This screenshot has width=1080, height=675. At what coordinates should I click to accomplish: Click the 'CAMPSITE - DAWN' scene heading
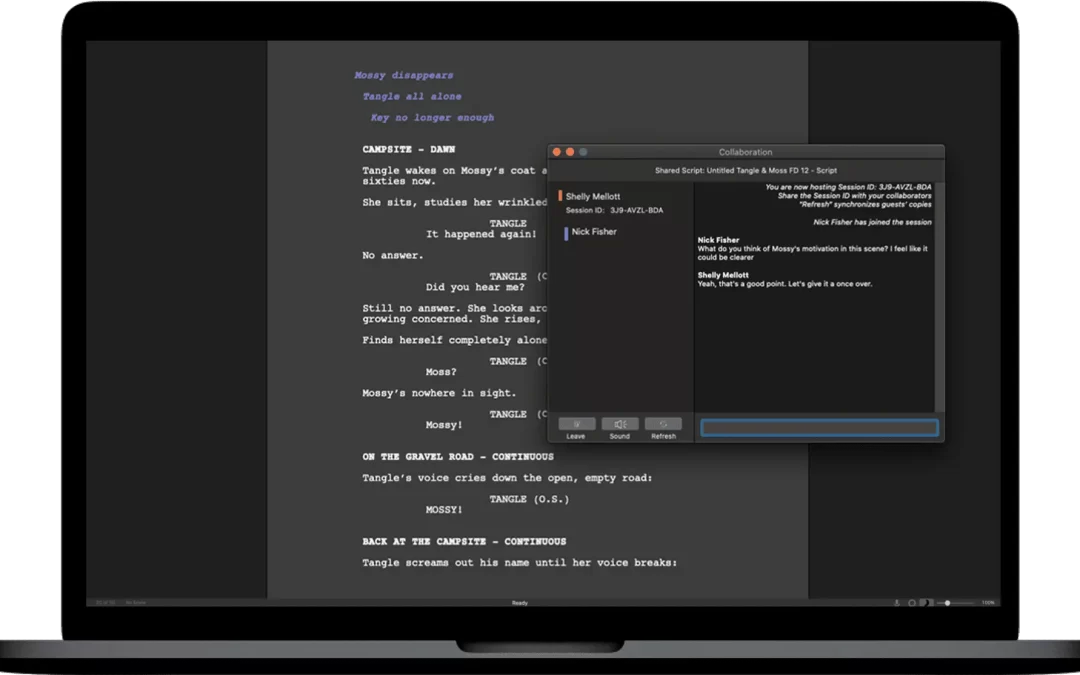pyautogui.click(x=408, y=150)
